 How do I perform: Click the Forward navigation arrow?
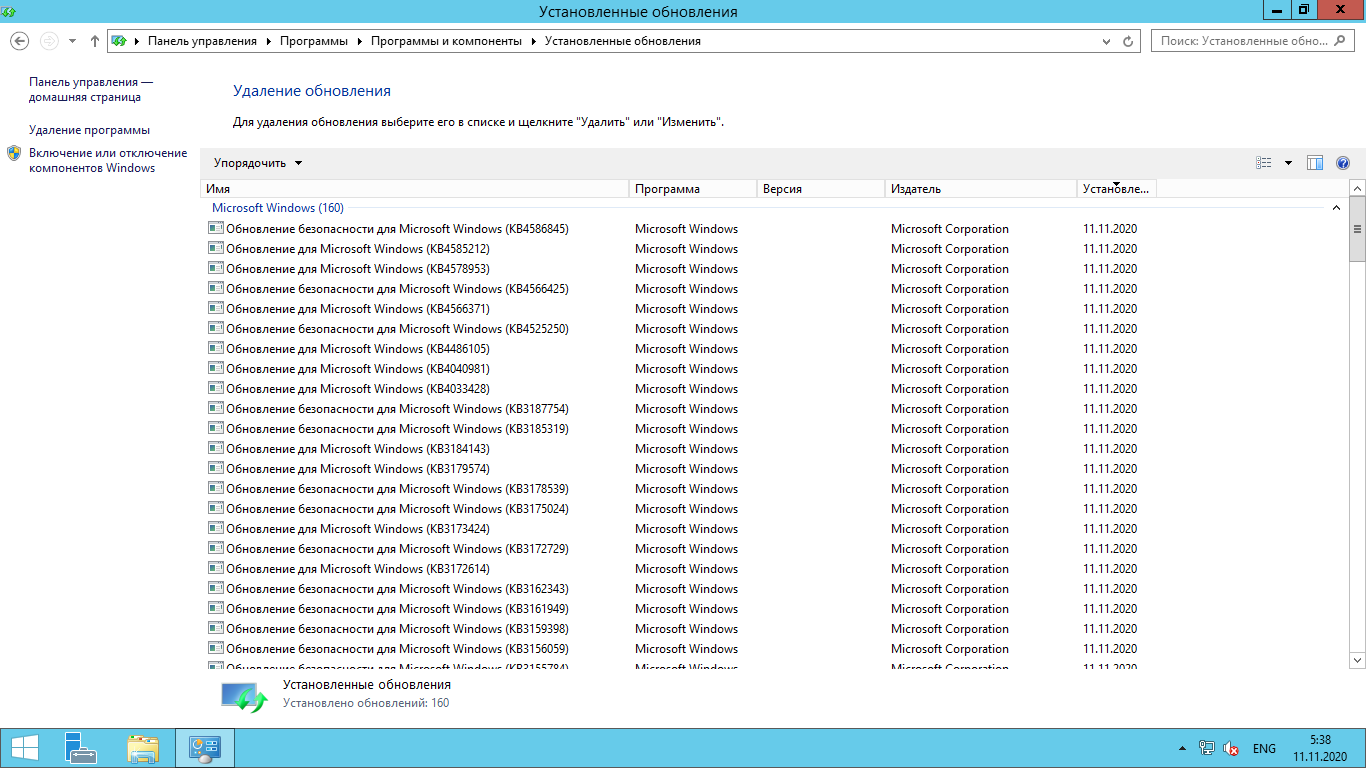(49, 41)
